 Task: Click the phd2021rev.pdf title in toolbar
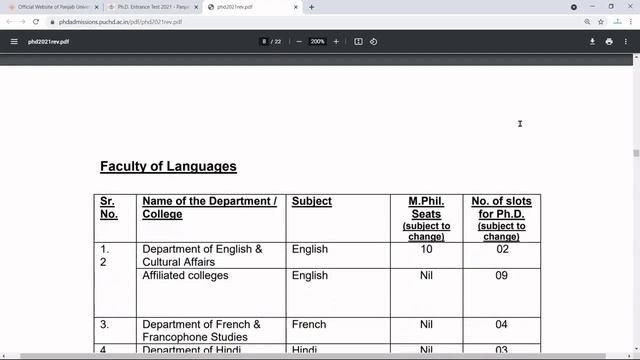coord(48,42)
